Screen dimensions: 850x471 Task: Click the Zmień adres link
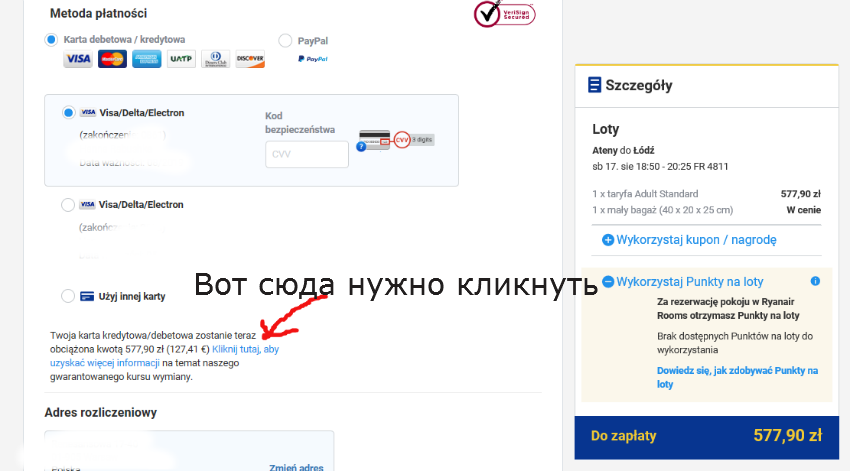point(296,467)
